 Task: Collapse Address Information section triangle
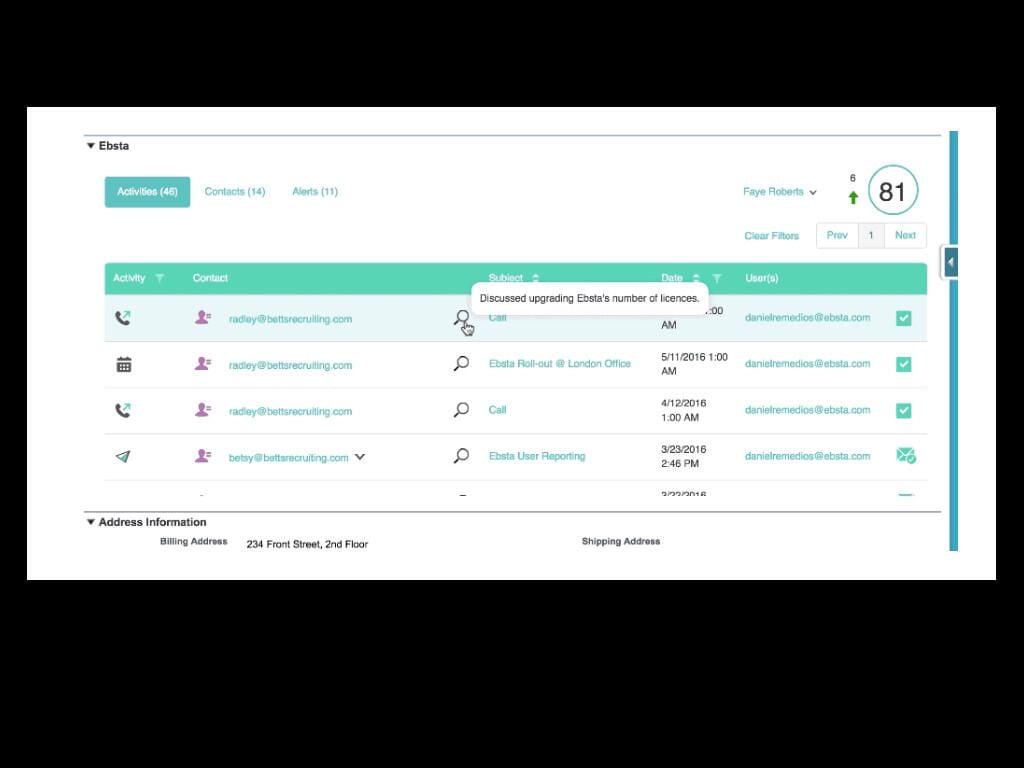click(x=91, y=522)
